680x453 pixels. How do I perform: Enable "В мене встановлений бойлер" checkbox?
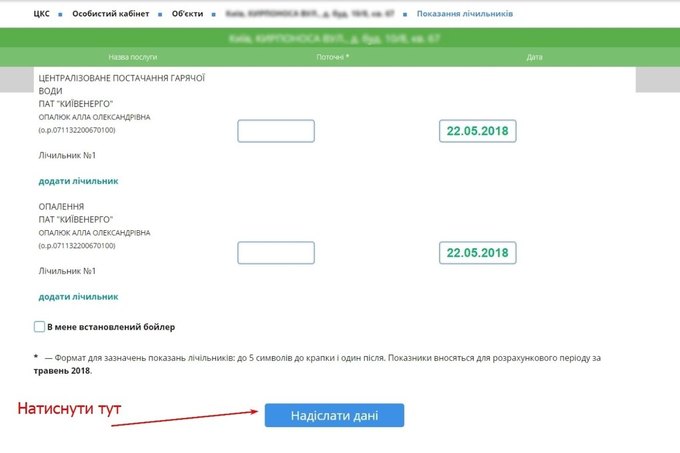39,326
